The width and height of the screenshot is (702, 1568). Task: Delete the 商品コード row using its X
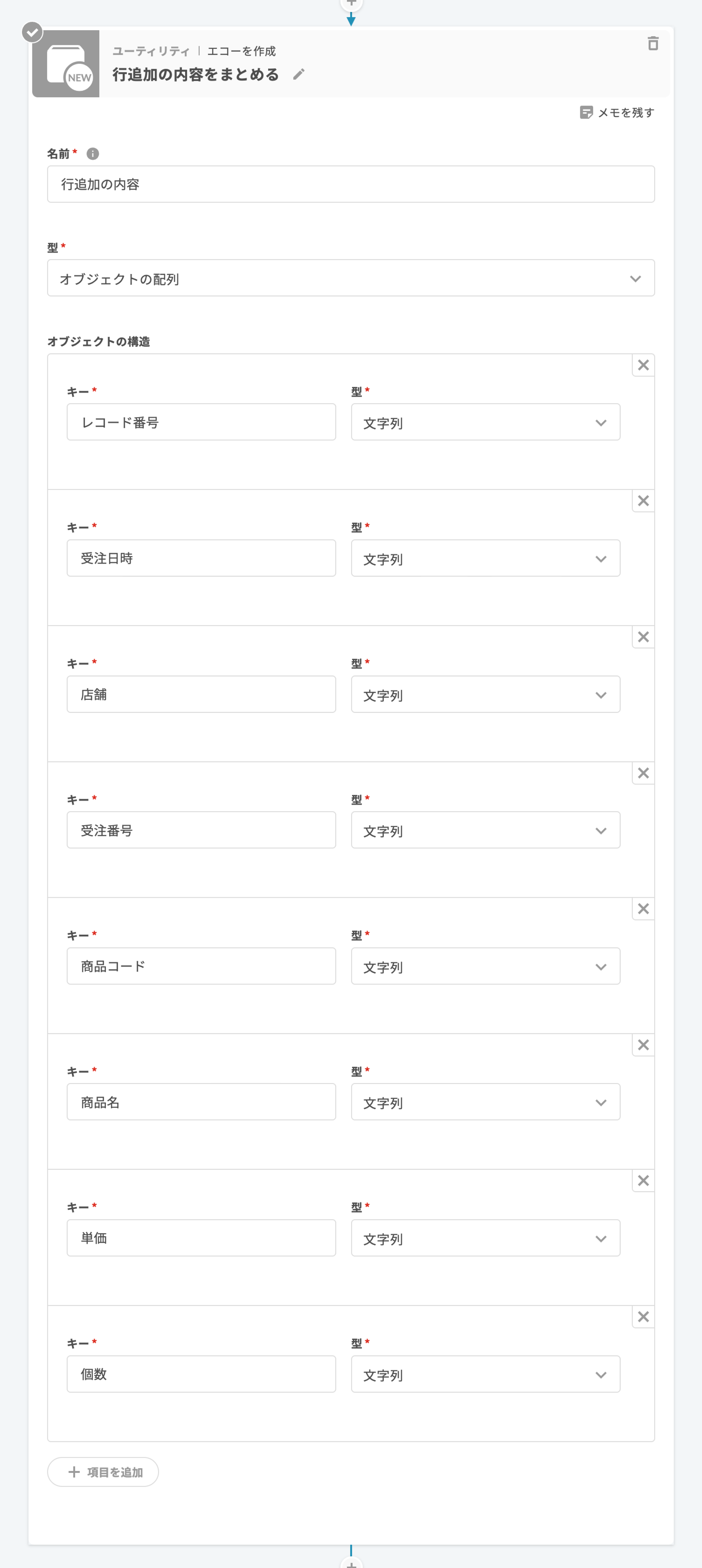coord(643,909)
